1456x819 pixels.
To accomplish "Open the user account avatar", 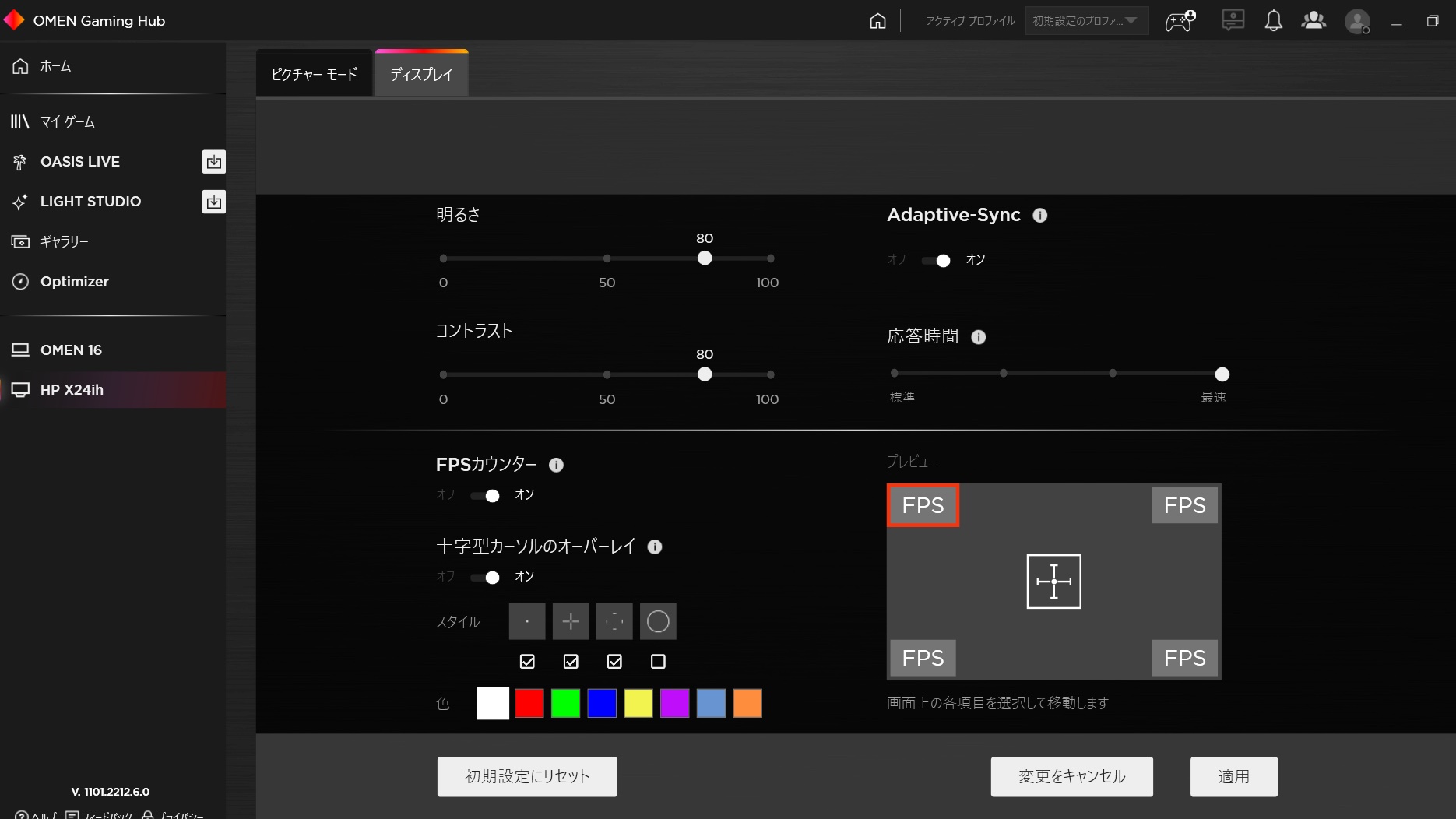I will tap(1358, 21).
